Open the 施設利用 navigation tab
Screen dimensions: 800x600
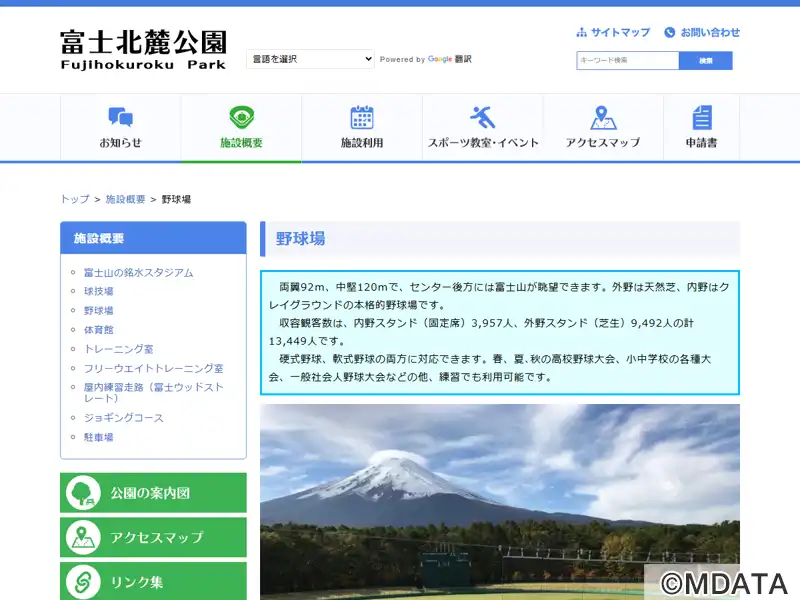pos(362,128)
